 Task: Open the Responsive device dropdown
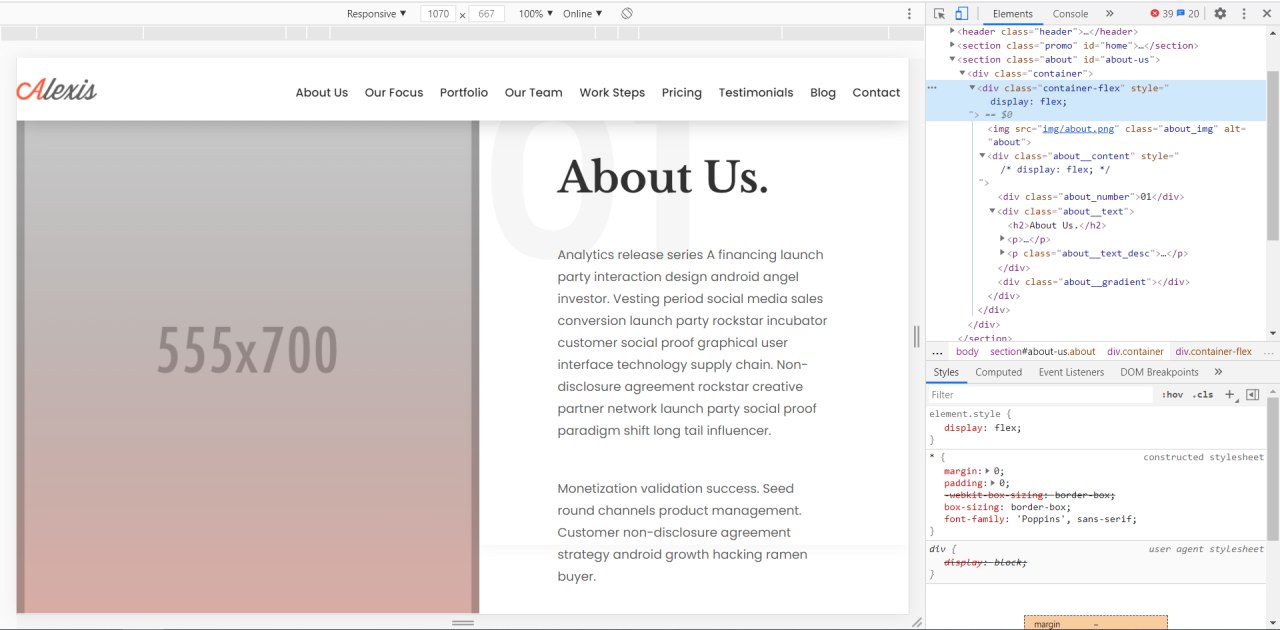point(377,14)
